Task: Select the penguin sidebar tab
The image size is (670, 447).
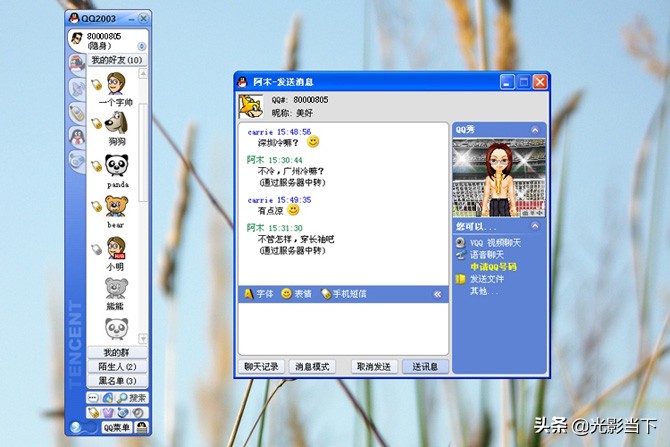Action: (77, 137)
